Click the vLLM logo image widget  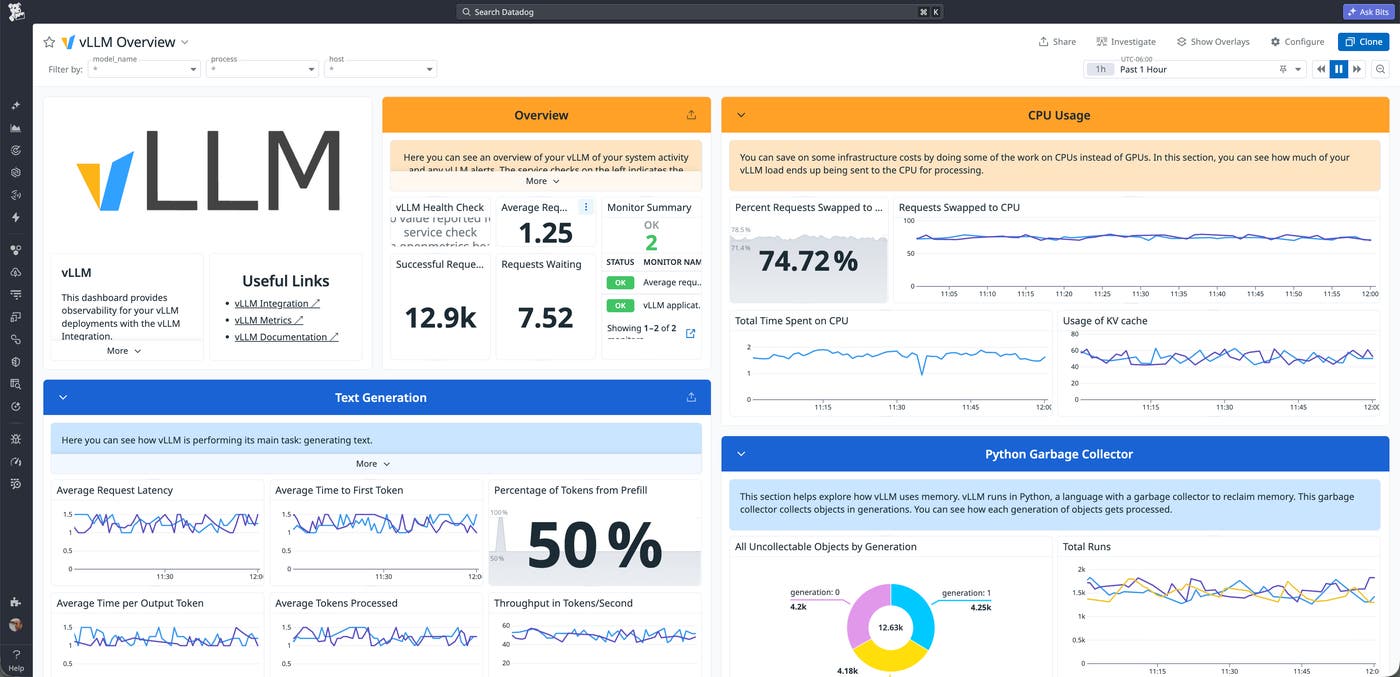(x=207, y=171)
